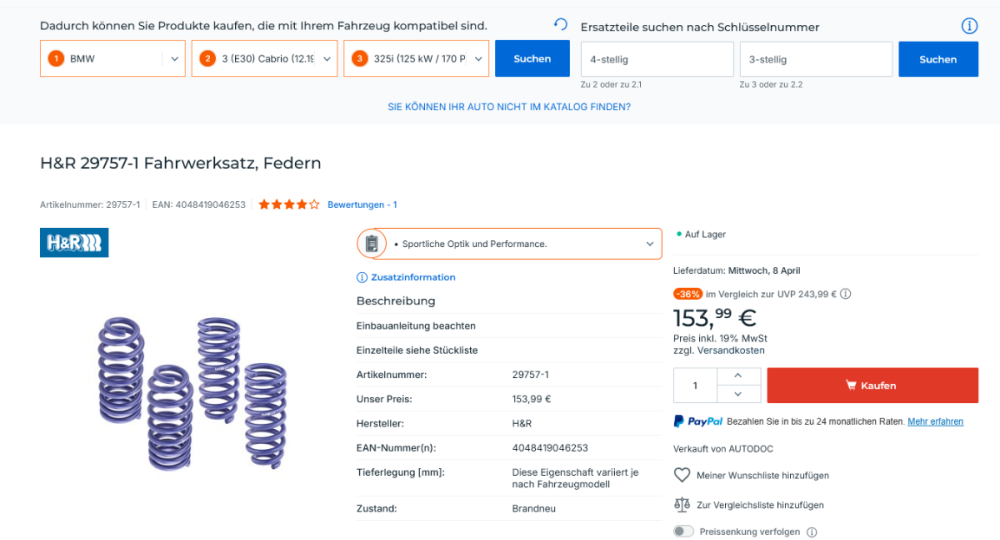1000x540 pixels.
Task: Enable the Preissenkung verfolgen toggle
Action: (683, 532)
